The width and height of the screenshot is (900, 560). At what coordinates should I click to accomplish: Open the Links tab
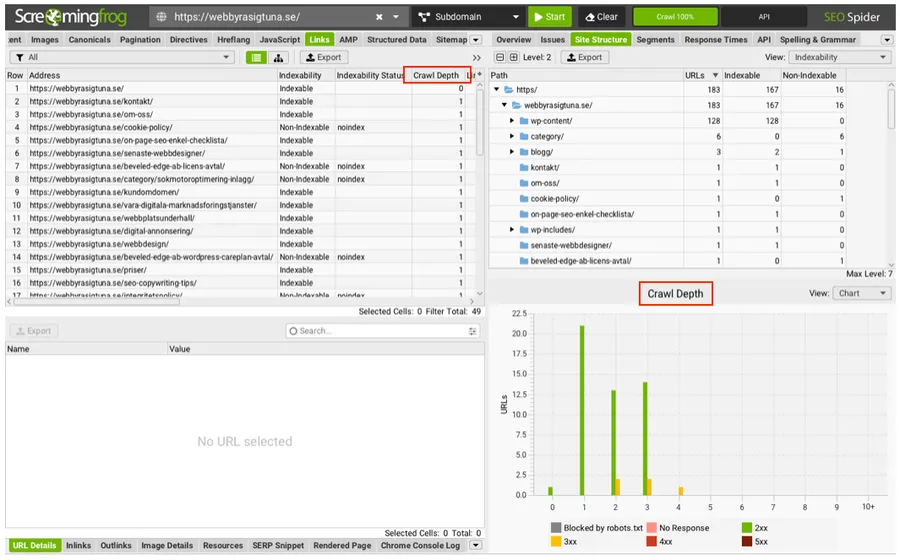tap(319, 40)
